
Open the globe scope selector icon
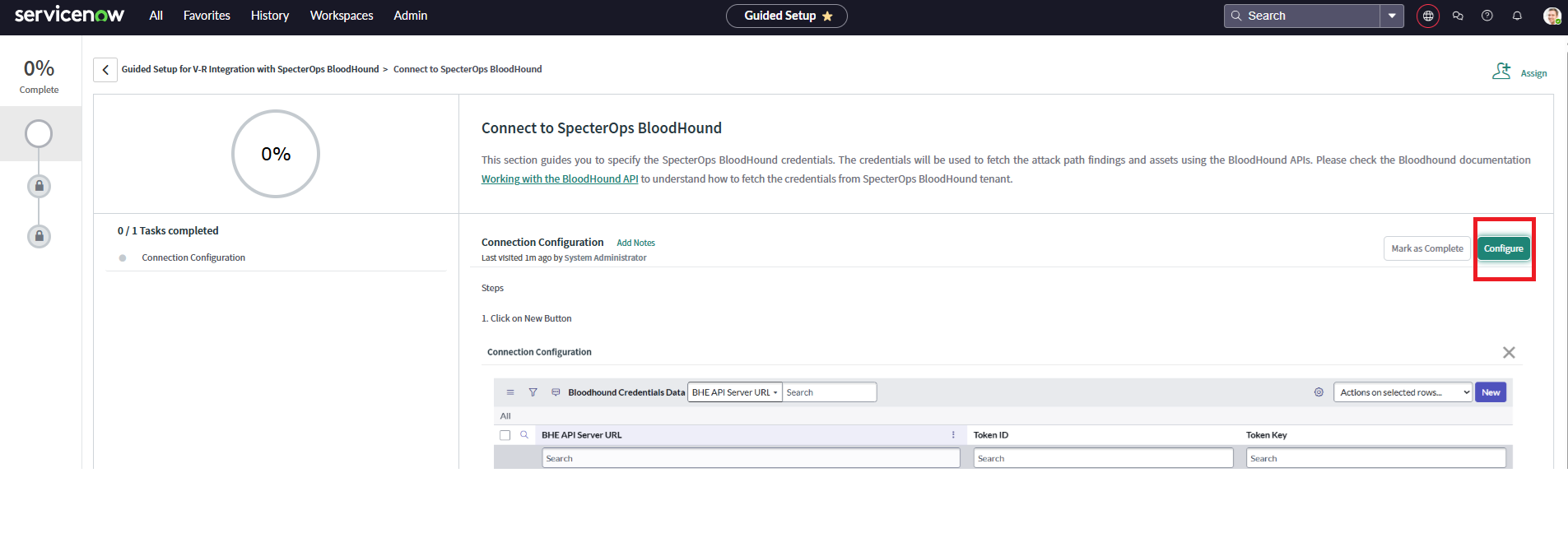tap(1428, 16)
